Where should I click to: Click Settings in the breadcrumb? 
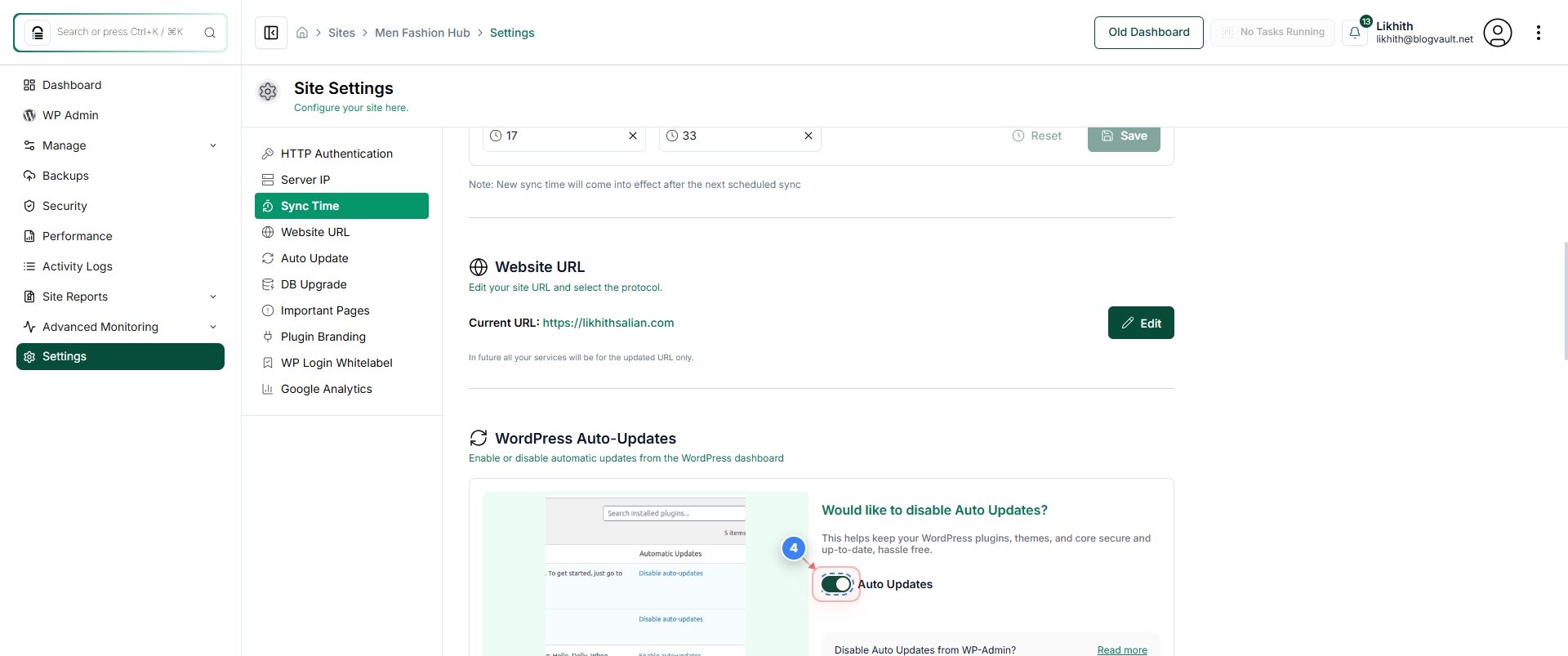point(512,33)
